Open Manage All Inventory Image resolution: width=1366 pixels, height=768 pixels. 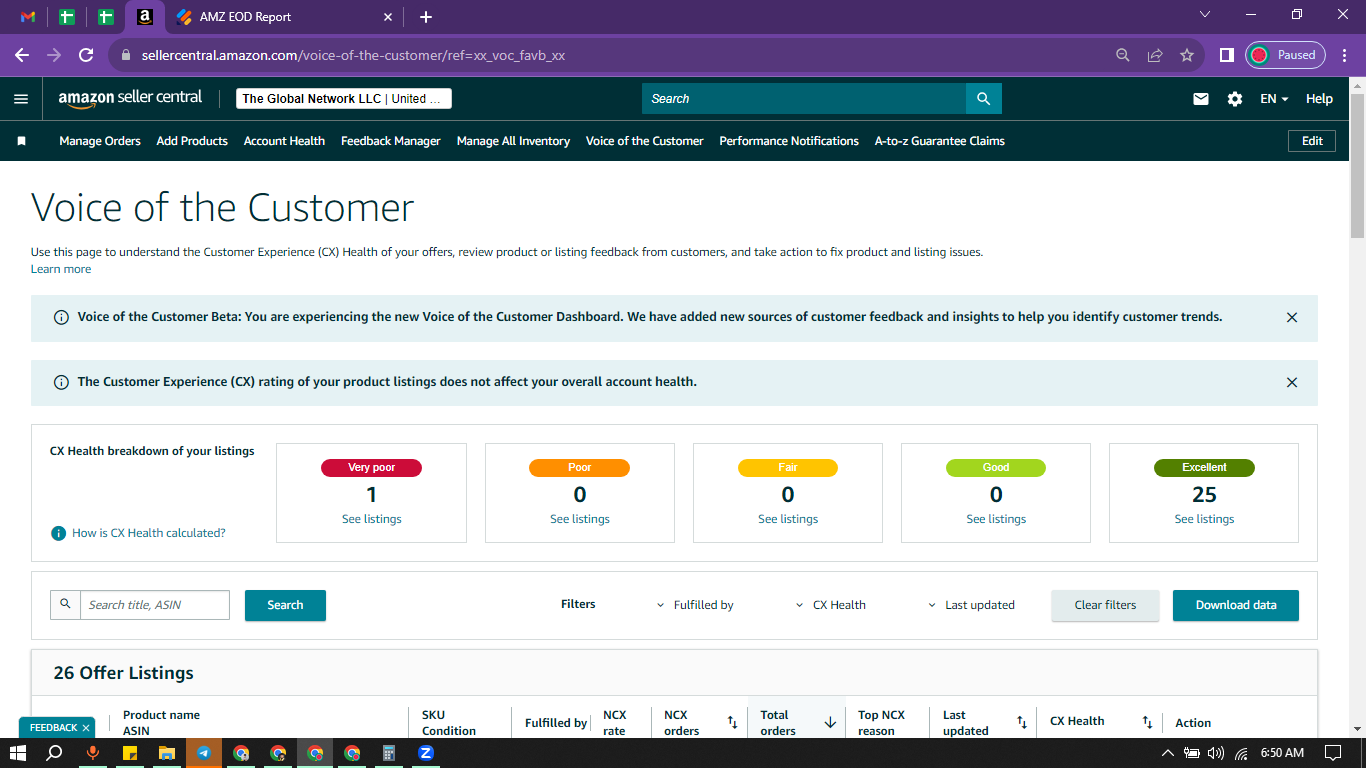tap(513, 141)
